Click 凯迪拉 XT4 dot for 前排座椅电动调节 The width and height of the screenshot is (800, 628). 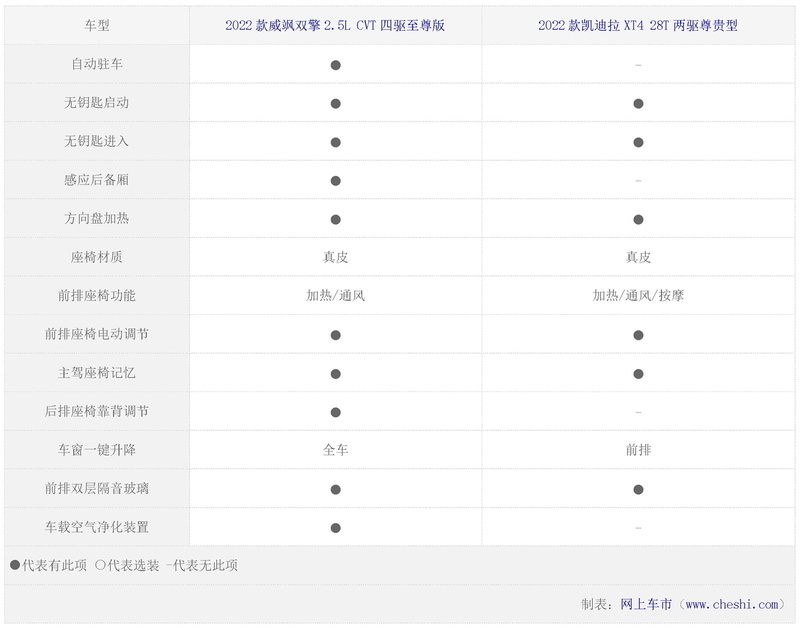coord(638,335)
